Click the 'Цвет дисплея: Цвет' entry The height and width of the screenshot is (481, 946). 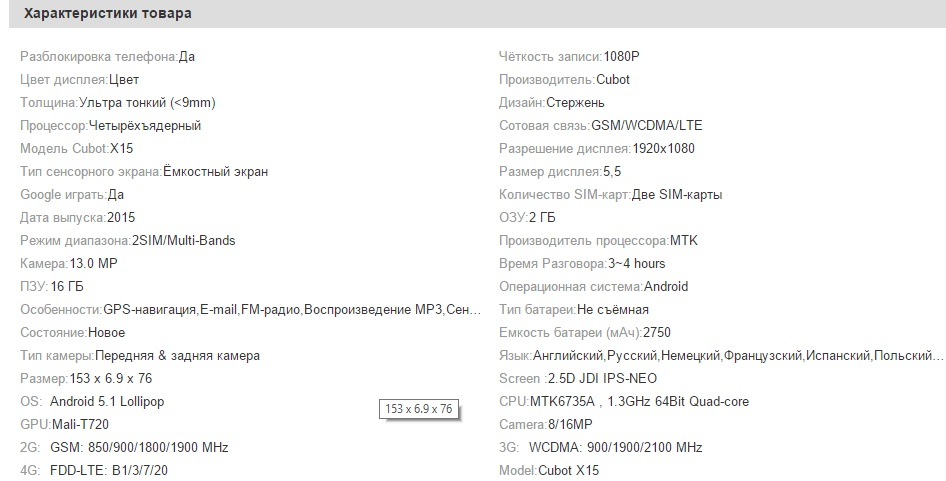(x=80, y=80)
